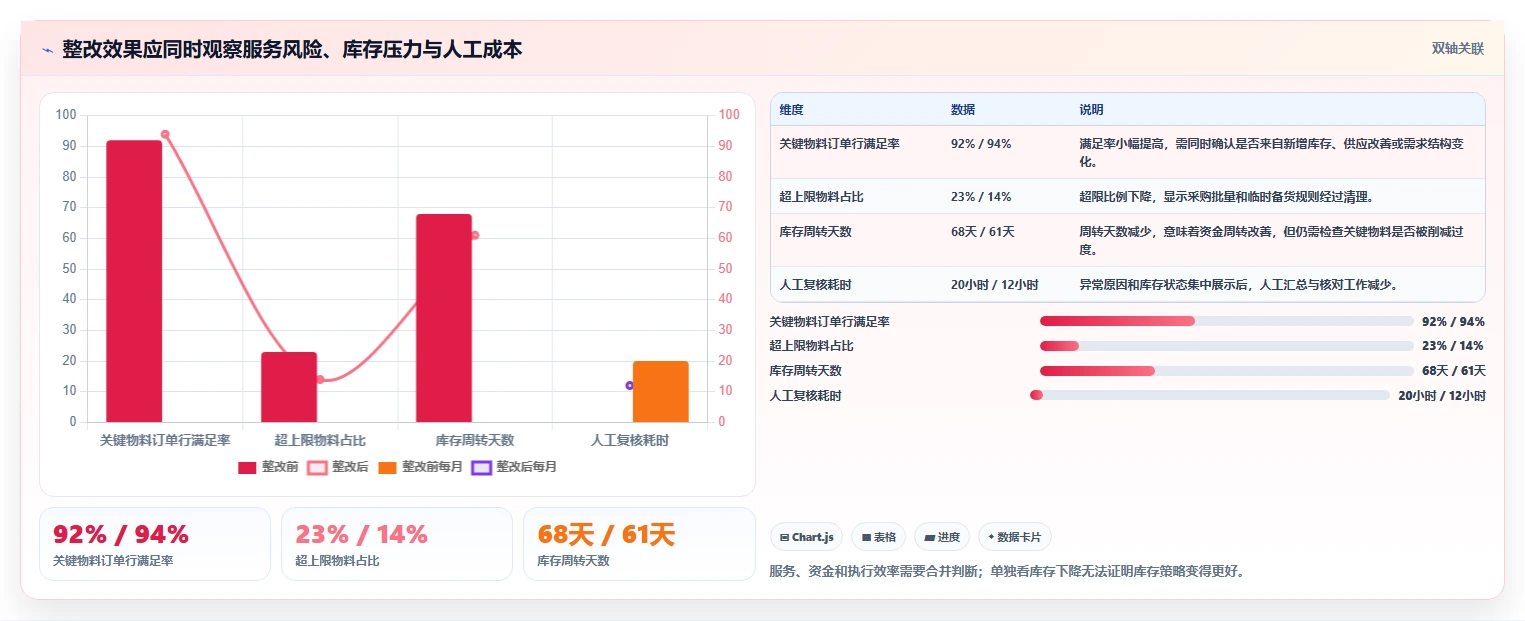Click table value 68天 / 61天
The height and width of the screenshot is (621, 1525).
point(983,232)
